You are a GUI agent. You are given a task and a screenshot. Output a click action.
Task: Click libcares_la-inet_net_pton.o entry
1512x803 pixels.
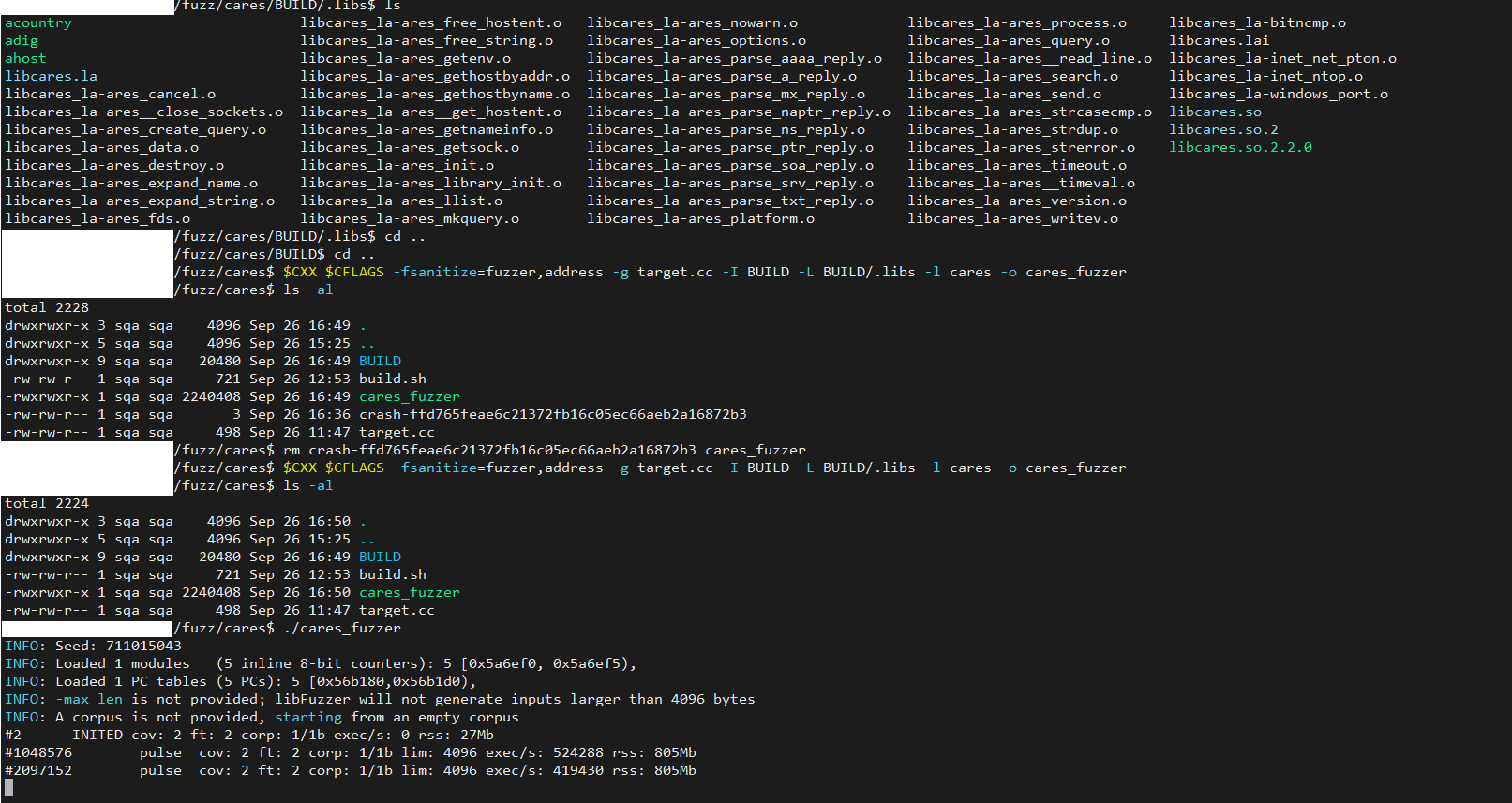pyautogui.click(x=1282, y=58)
